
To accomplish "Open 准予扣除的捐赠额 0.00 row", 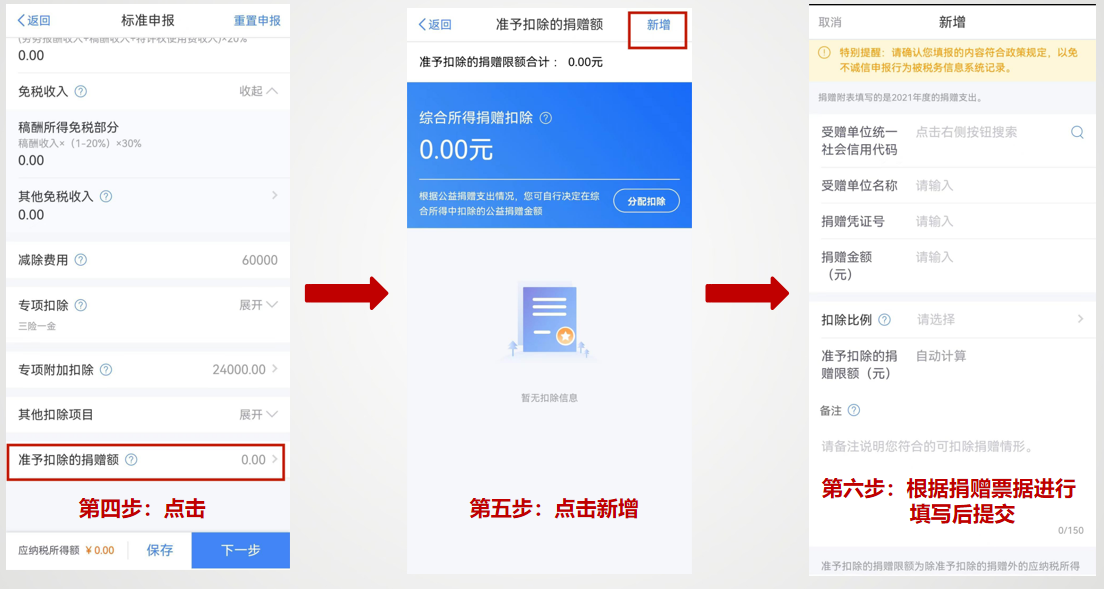I will click(x=146, y=462).
